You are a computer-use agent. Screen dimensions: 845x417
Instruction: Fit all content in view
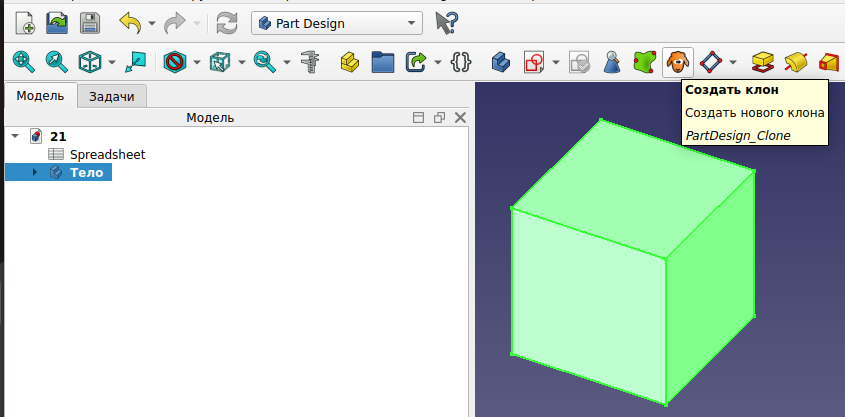[x=23, y=62]
